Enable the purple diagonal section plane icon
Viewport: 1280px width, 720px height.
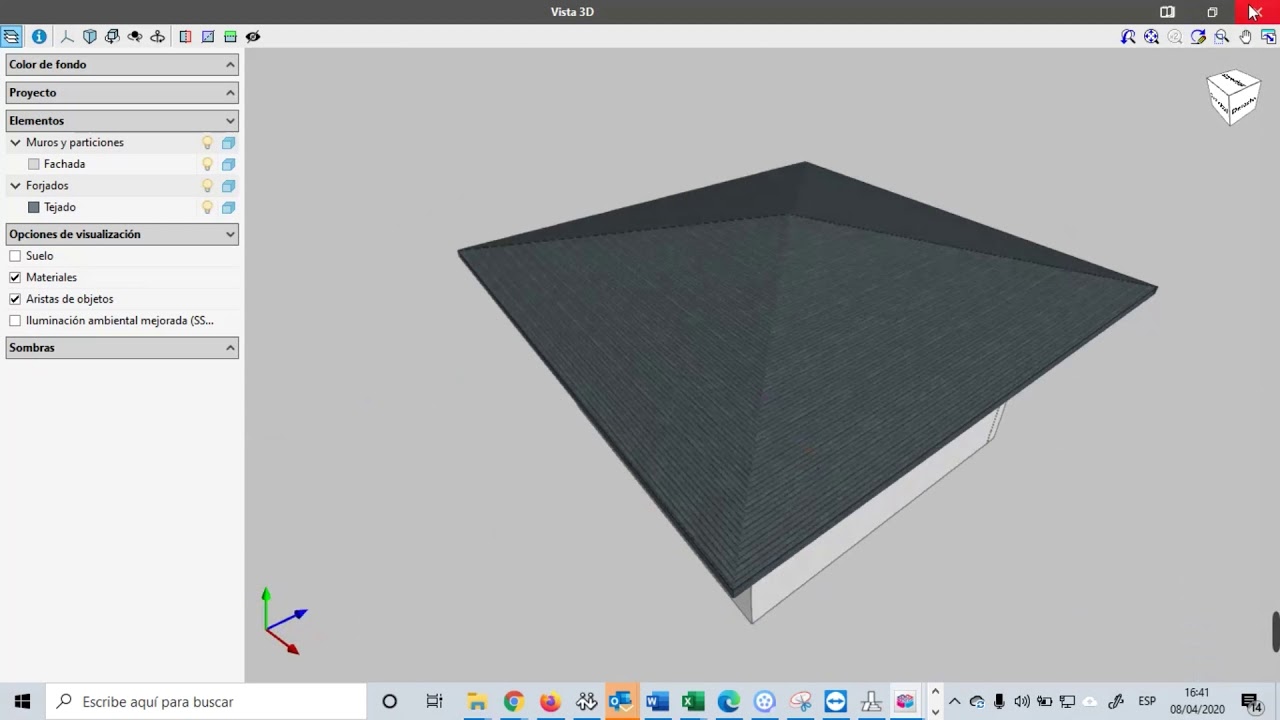[208, 36]
